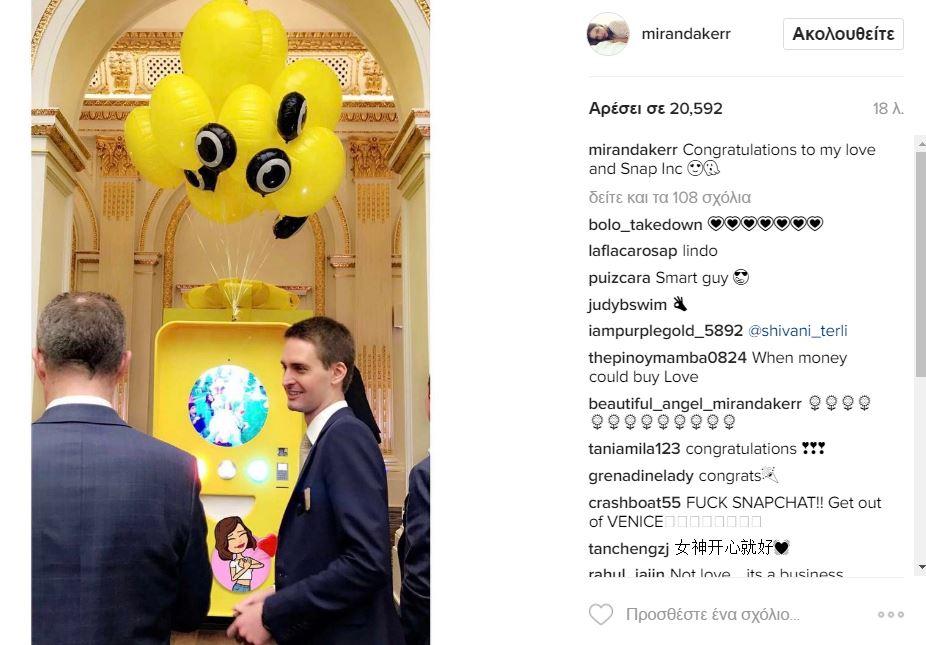Screen dimensions: 926x645
Task: Open mirandakerr username in caption
Action: tap(633, 150)
